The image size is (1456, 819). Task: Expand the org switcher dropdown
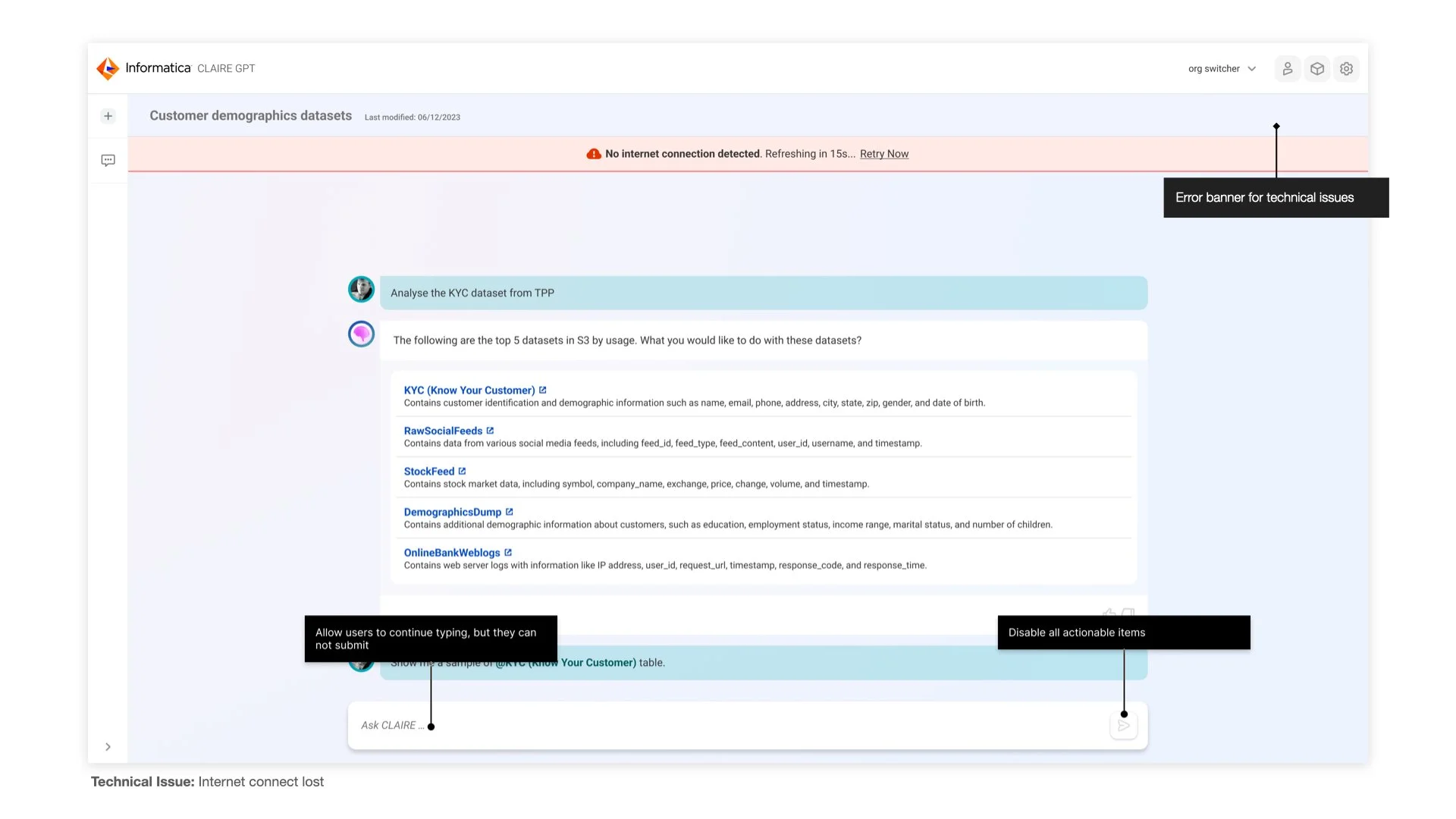(x=1222, y=69)
